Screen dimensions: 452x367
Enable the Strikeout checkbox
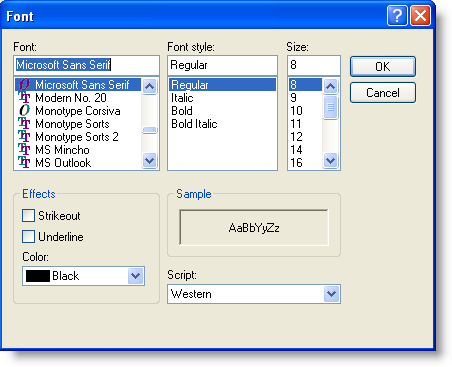point(28,215)
